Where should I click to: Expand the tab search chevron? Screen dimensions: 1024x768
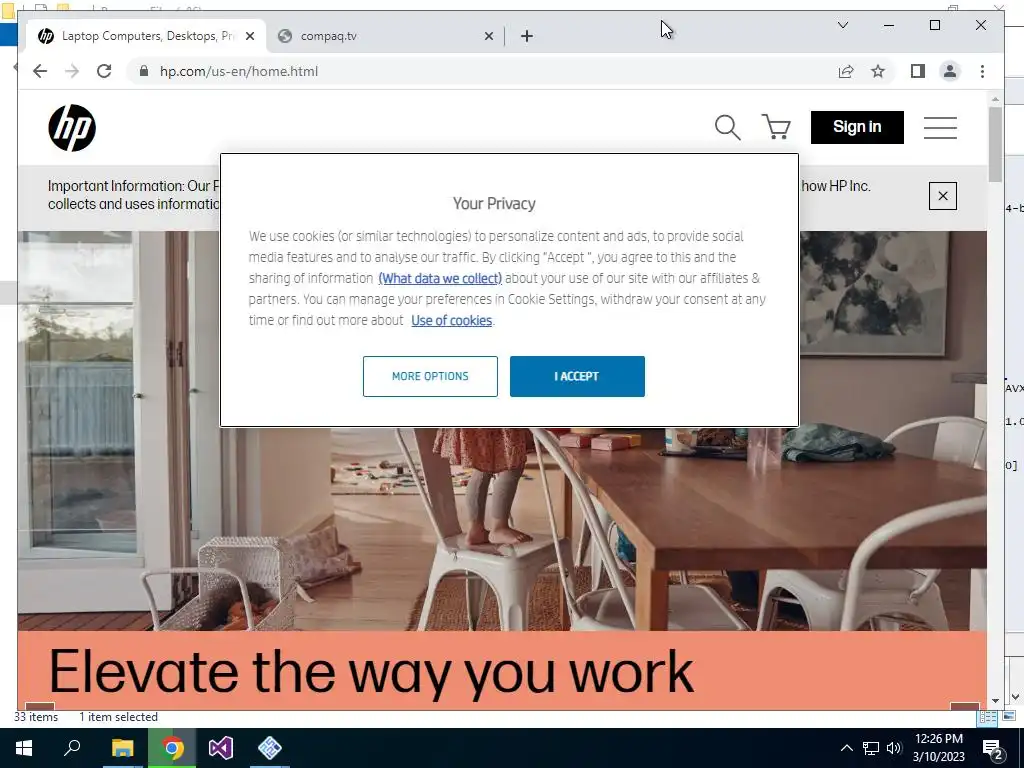843,25
